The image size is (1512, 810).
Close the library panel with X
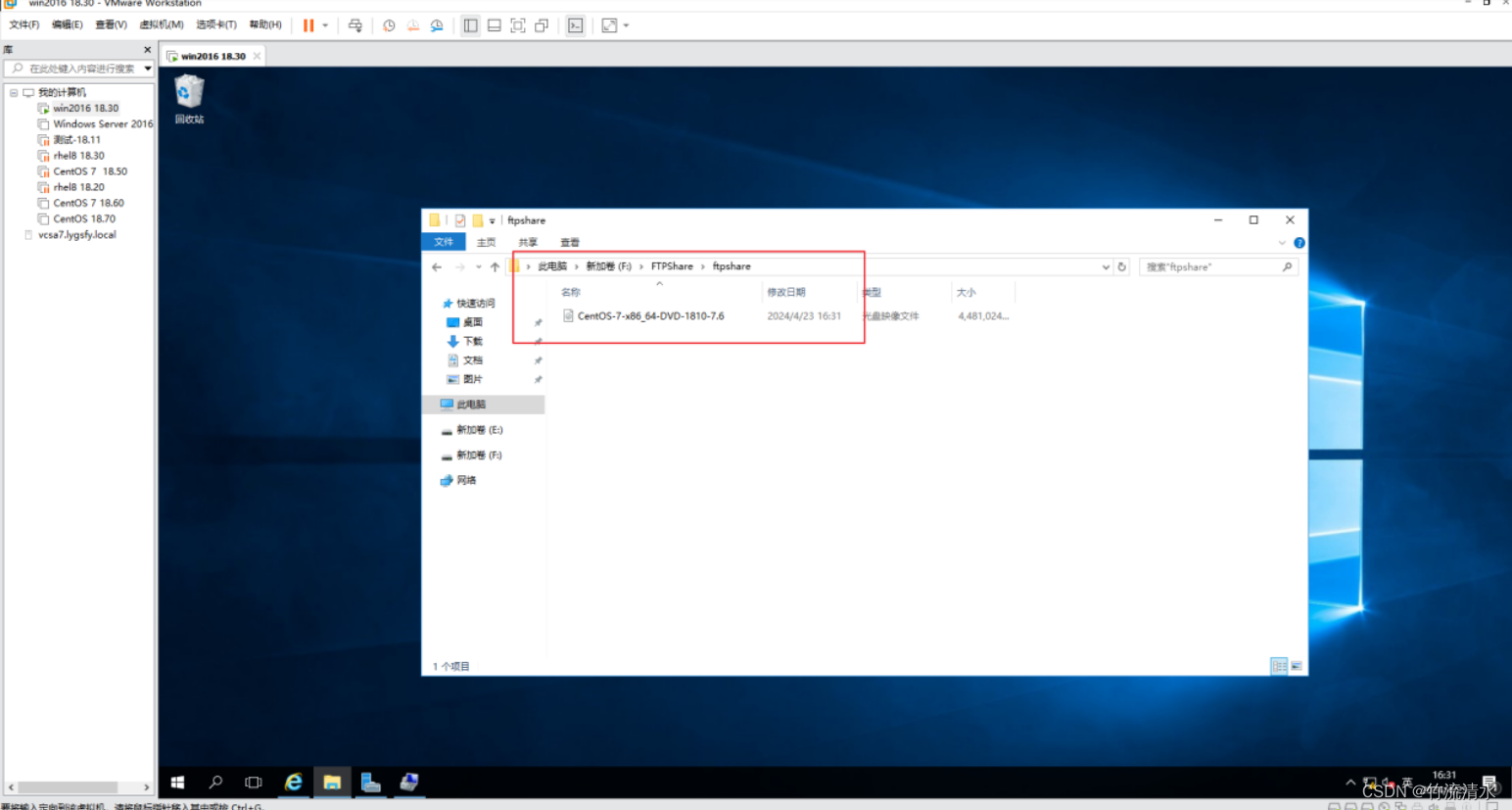click(x=148, y=49)
